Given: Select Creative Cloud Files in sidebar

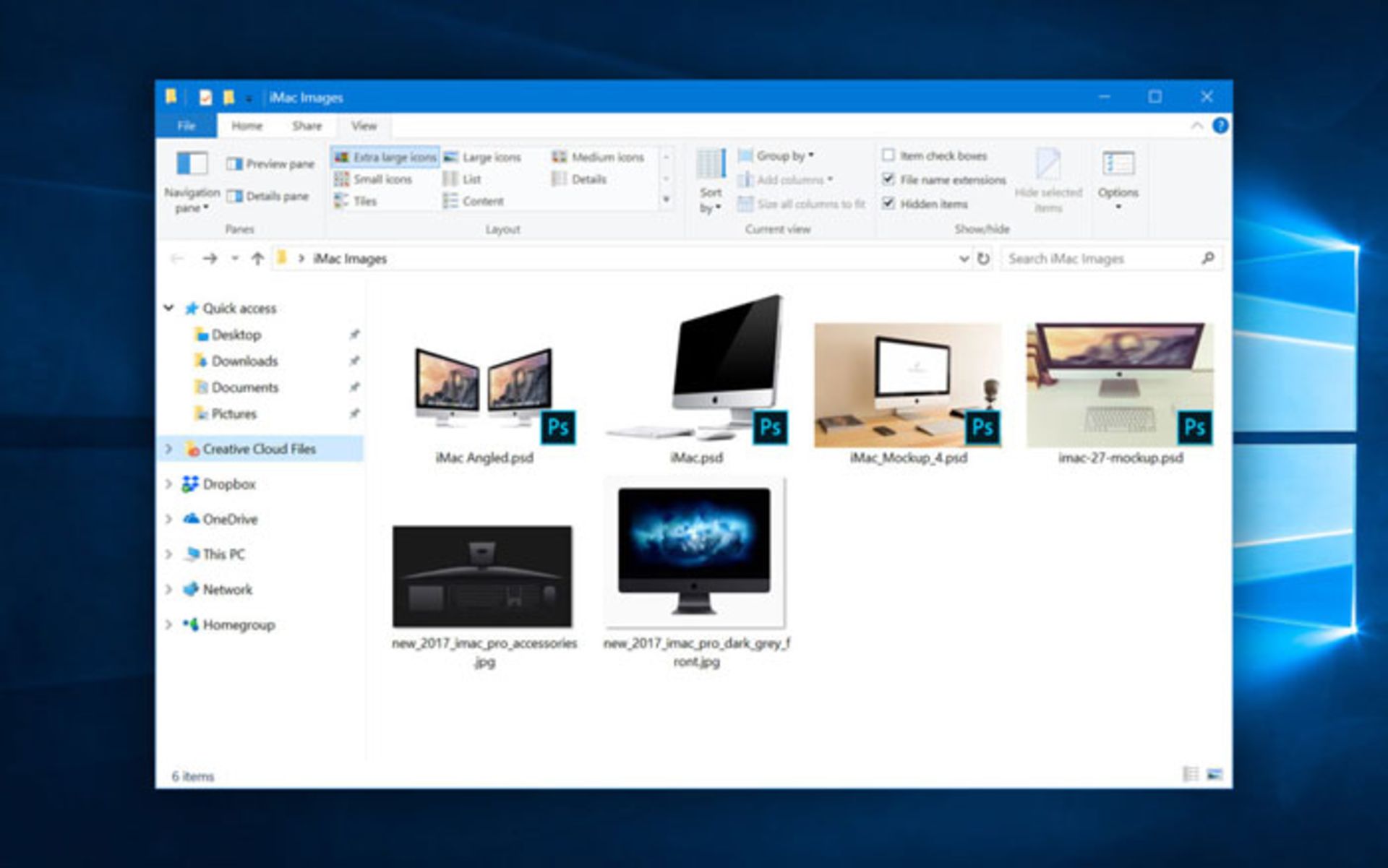Looking at the screenshot, I should click(x=259, y=449).
